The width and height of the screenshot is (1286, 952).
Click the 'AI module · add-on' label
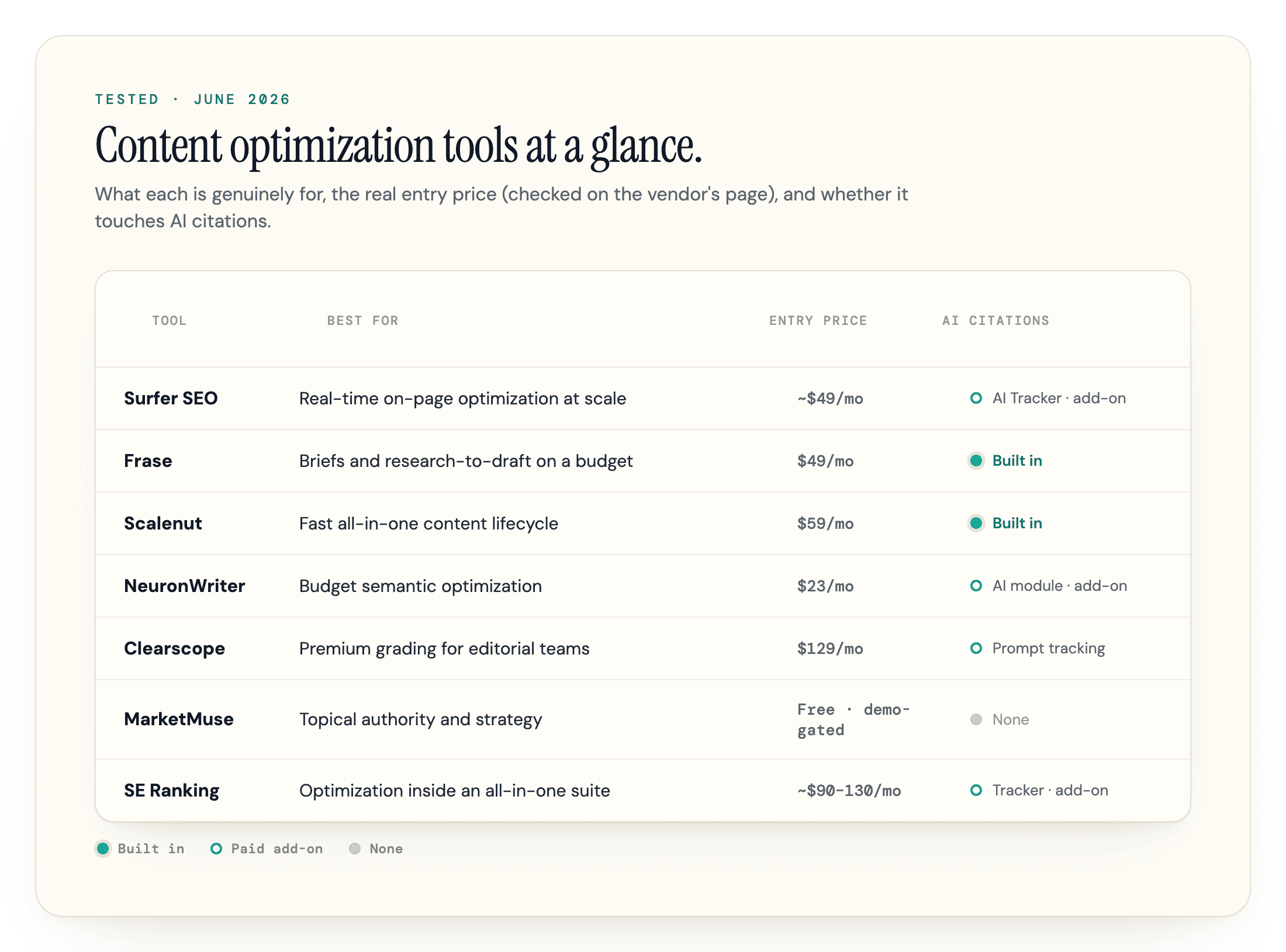[x=1060, y=586]
